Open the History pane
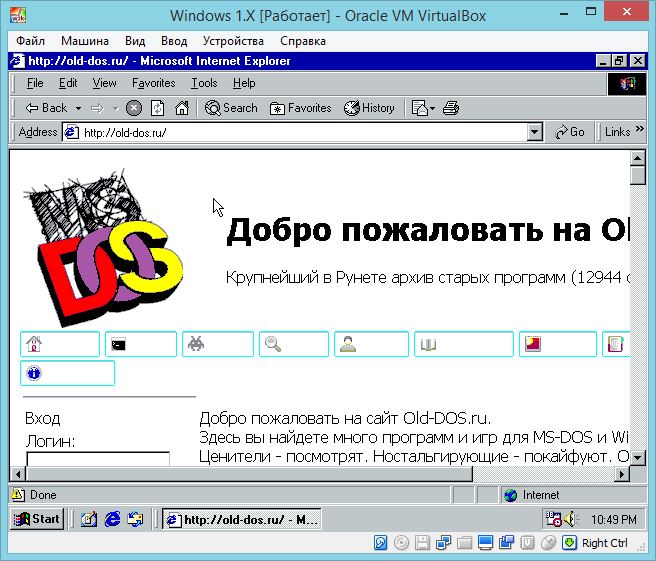 (369, 108)
